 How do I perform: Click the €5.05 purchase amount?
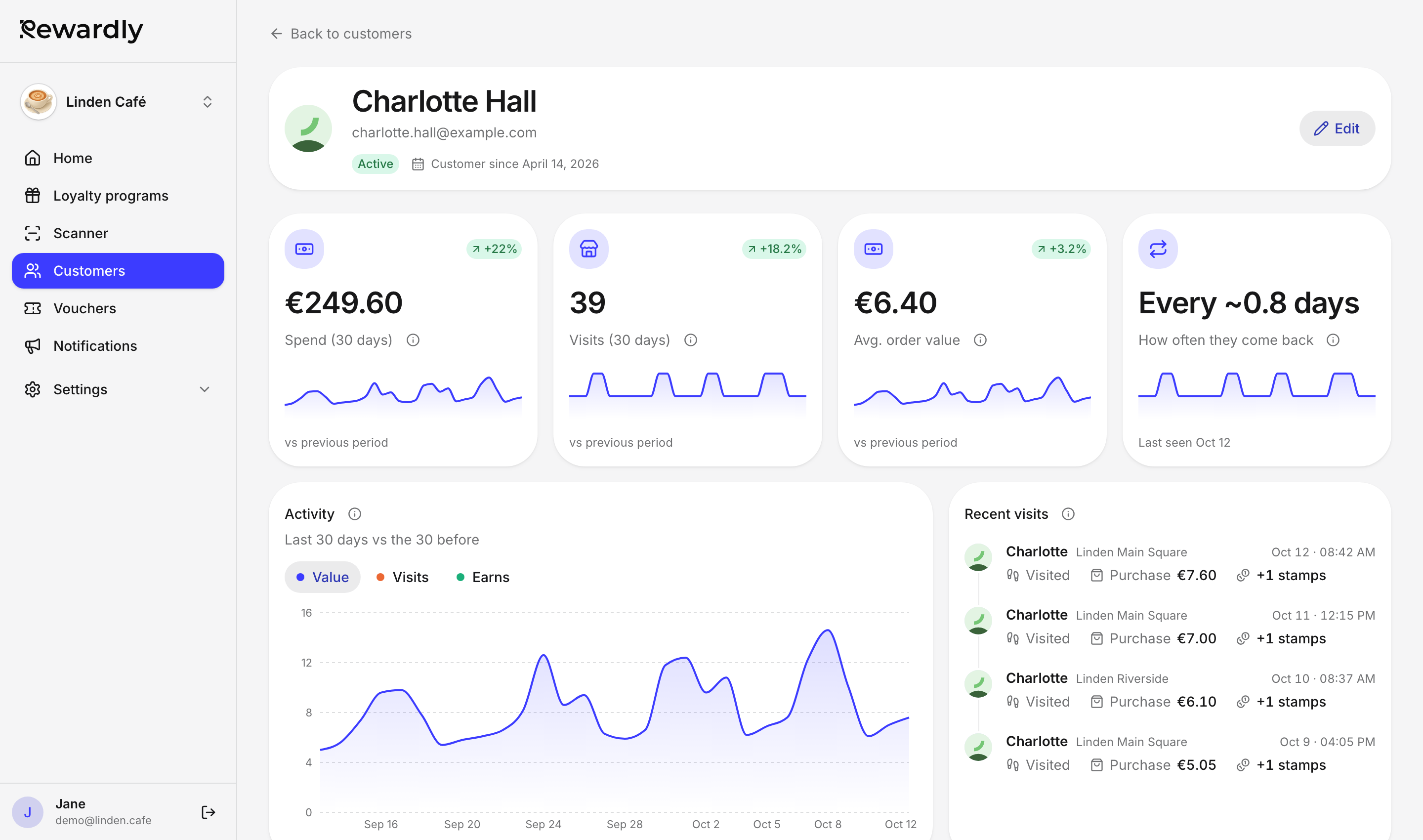(1197, 766)
